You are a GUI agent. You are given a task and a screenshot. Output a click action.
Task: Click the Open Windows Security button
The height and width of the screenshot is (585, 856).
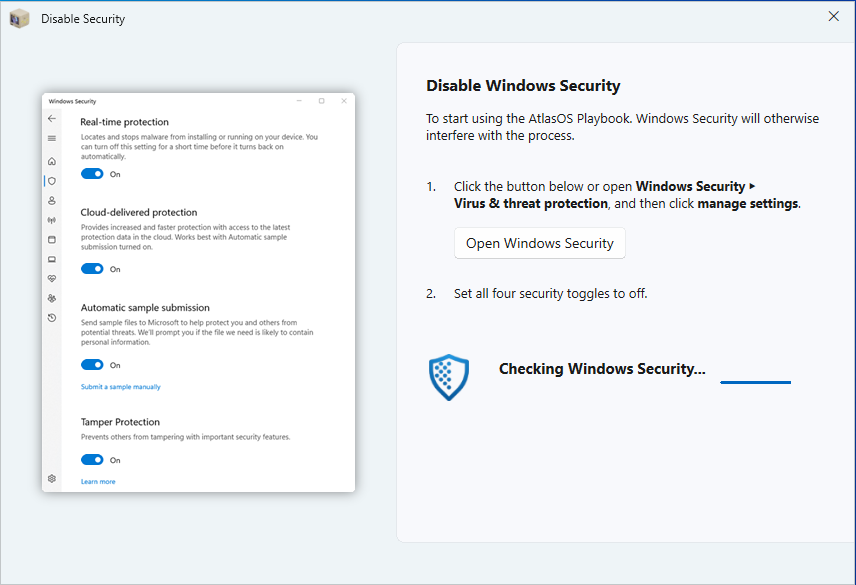[540, 243]
